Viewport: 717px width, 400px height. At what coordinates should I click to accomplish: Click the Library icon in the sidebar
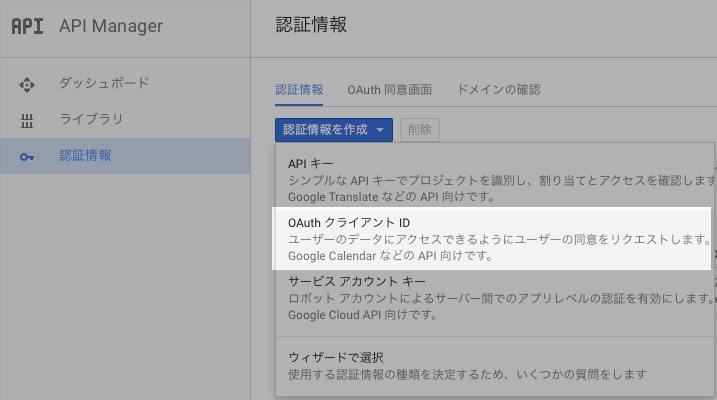[27, 120]
